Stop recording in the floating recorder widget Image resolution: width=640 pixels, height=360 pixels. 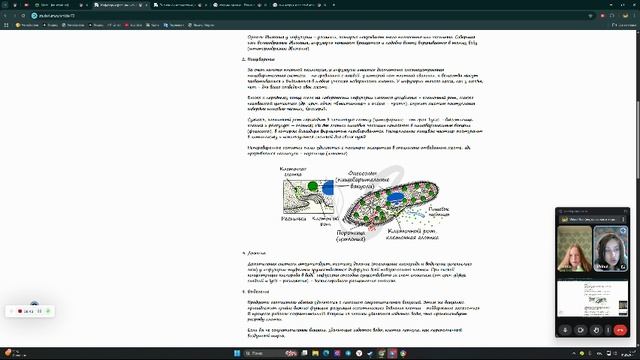coord(20,311)
